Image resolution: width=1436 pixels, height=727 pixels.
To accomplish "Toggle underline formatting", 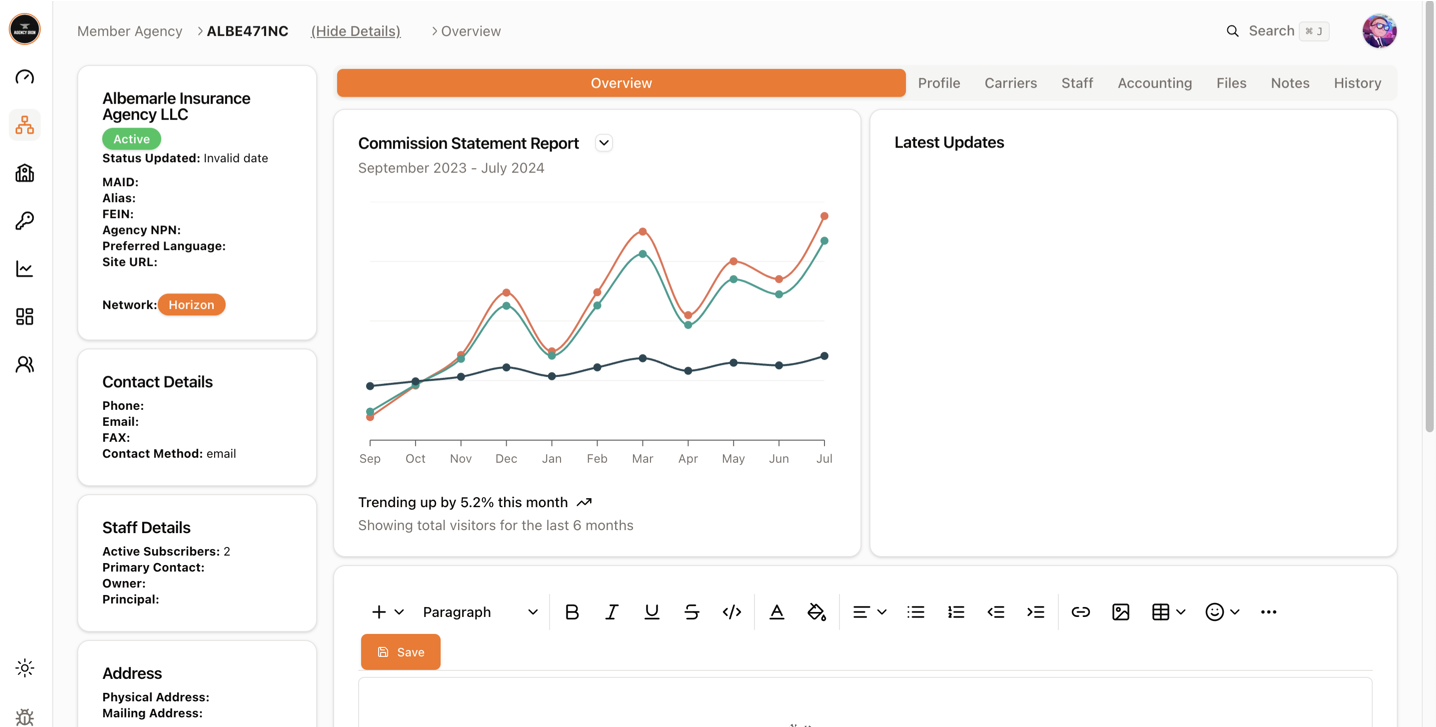I will point(652,612).
